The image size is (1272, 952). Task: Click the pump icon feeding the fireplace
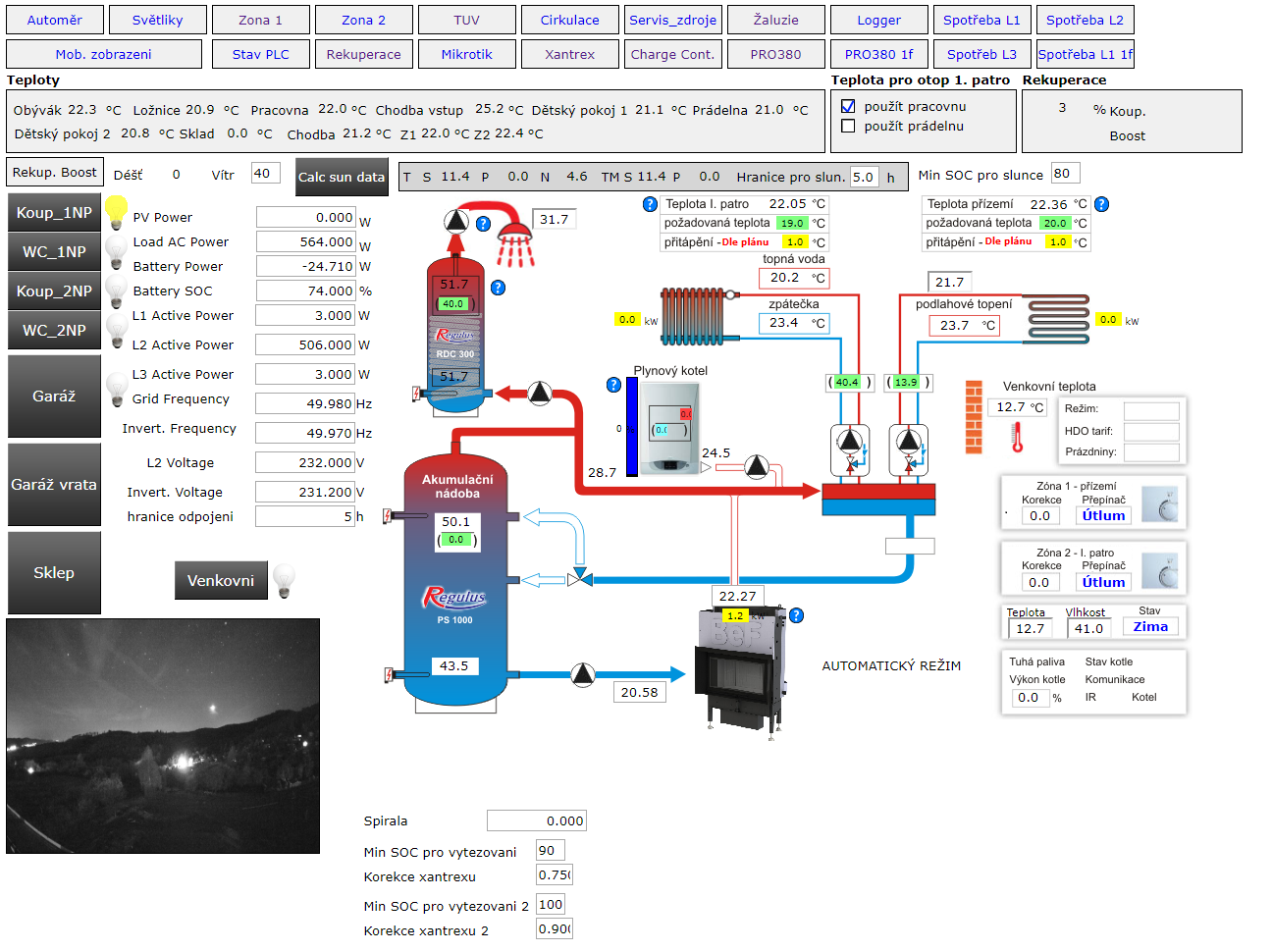pos(583,674)
